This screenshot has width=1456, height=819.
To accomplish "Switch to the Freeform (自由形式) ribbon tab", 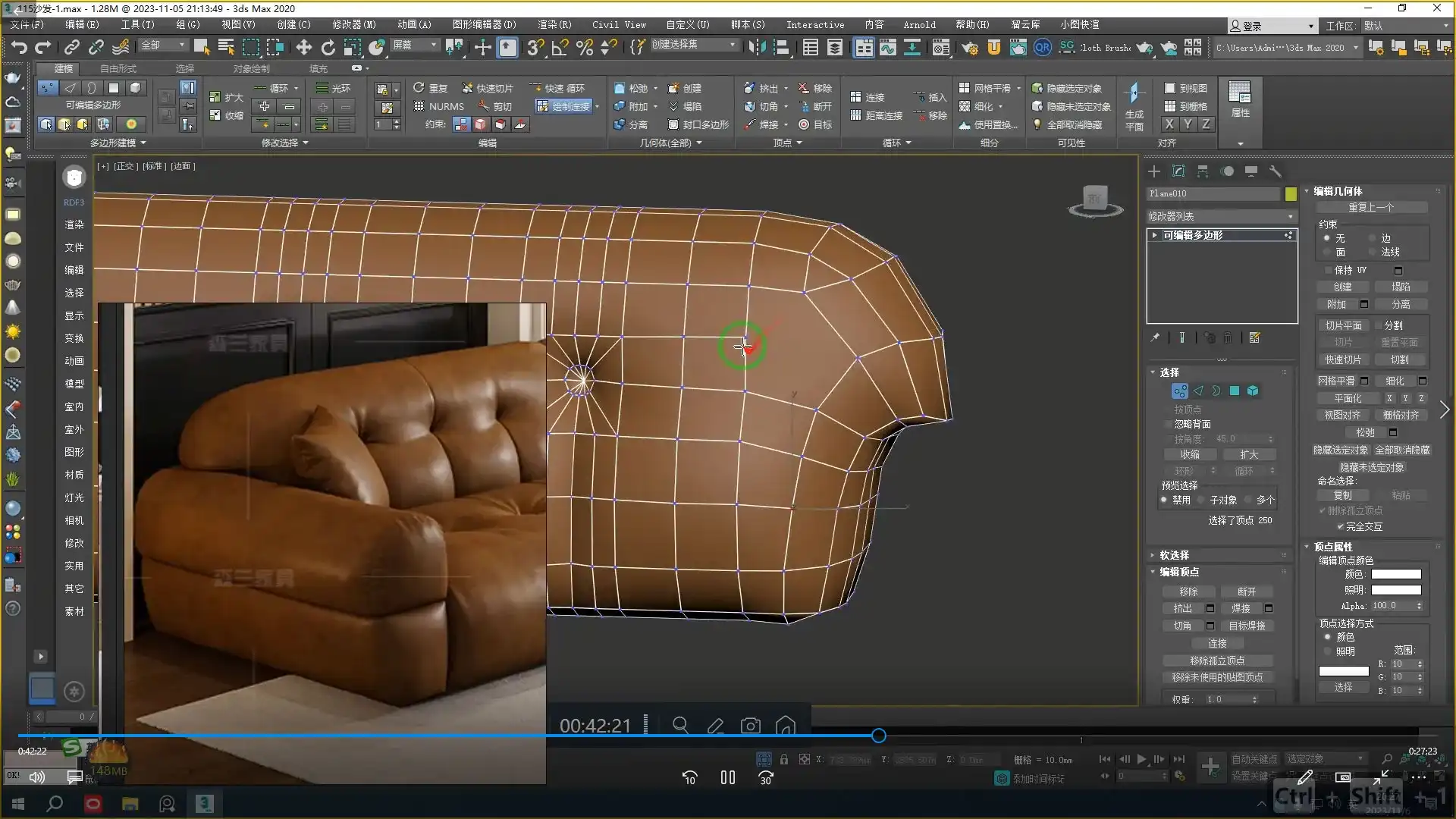I will coord(118,68).
